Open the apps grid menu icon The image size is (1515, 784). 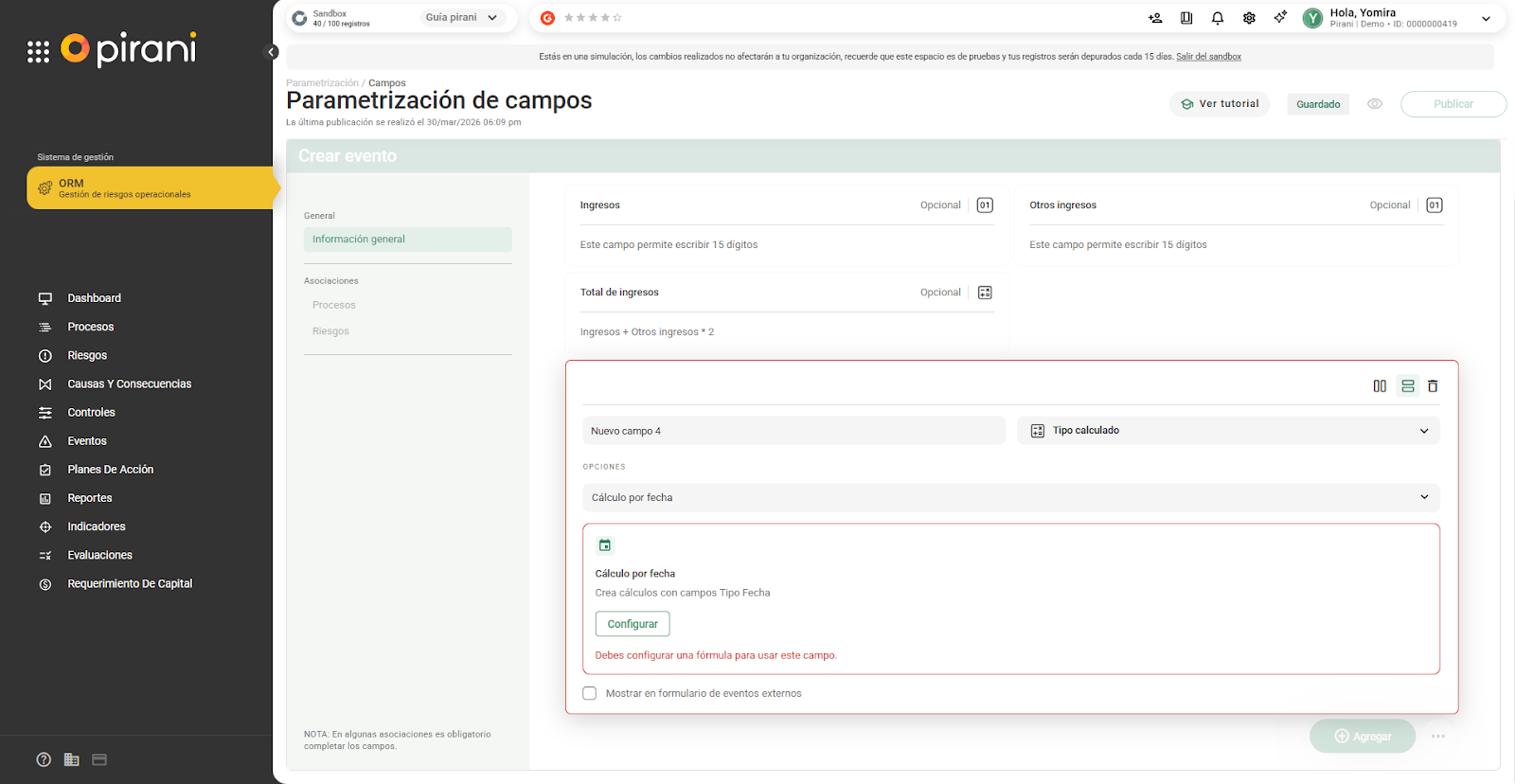tap(38, 52)
